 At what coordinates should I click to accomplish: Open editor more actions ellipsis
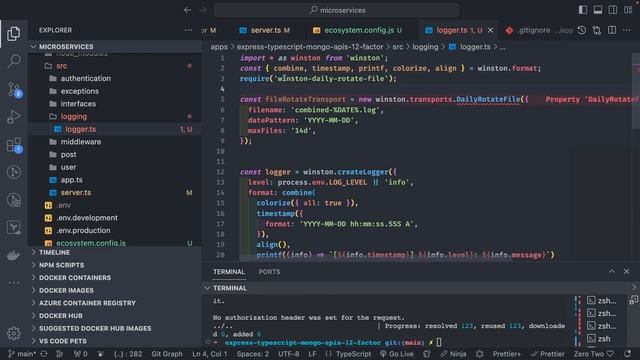627,30
